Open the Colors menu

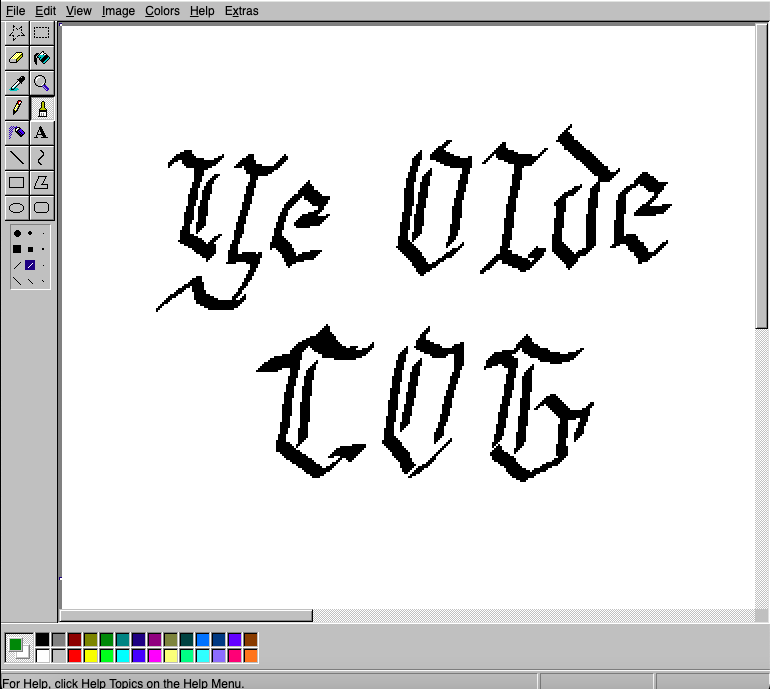point(162,11)
